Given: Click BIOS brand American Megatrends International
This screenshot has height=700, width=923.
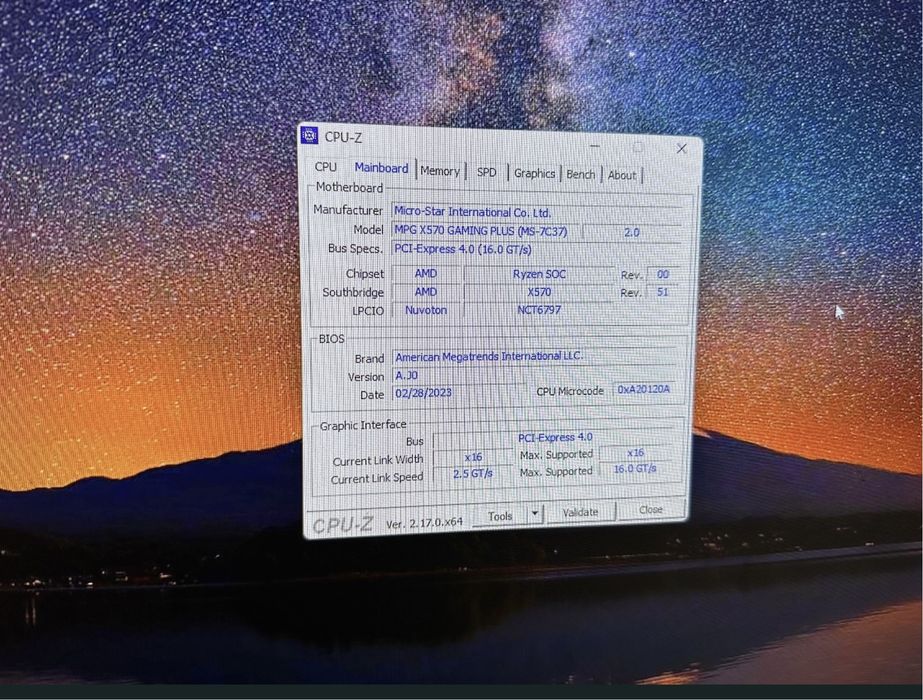Looking at the screenshot, I should 534,356.
